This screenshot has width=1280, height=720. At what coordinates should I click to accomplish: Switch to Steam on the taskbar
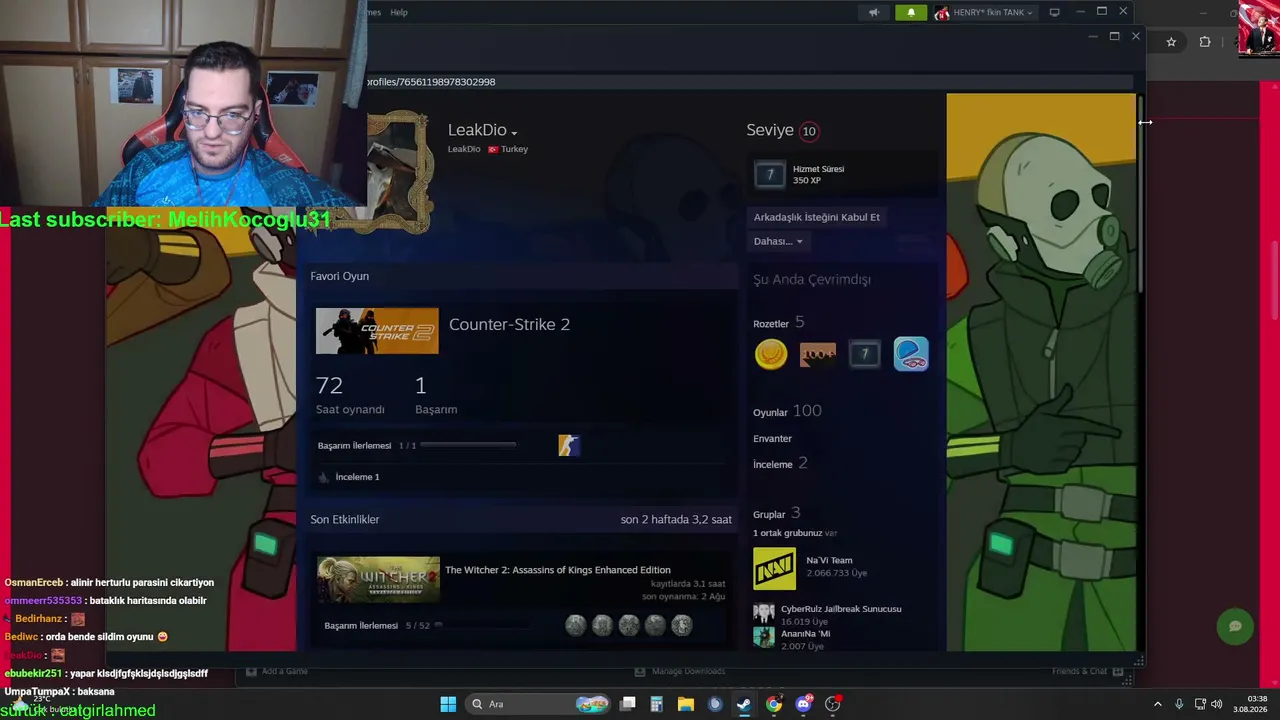744,704
